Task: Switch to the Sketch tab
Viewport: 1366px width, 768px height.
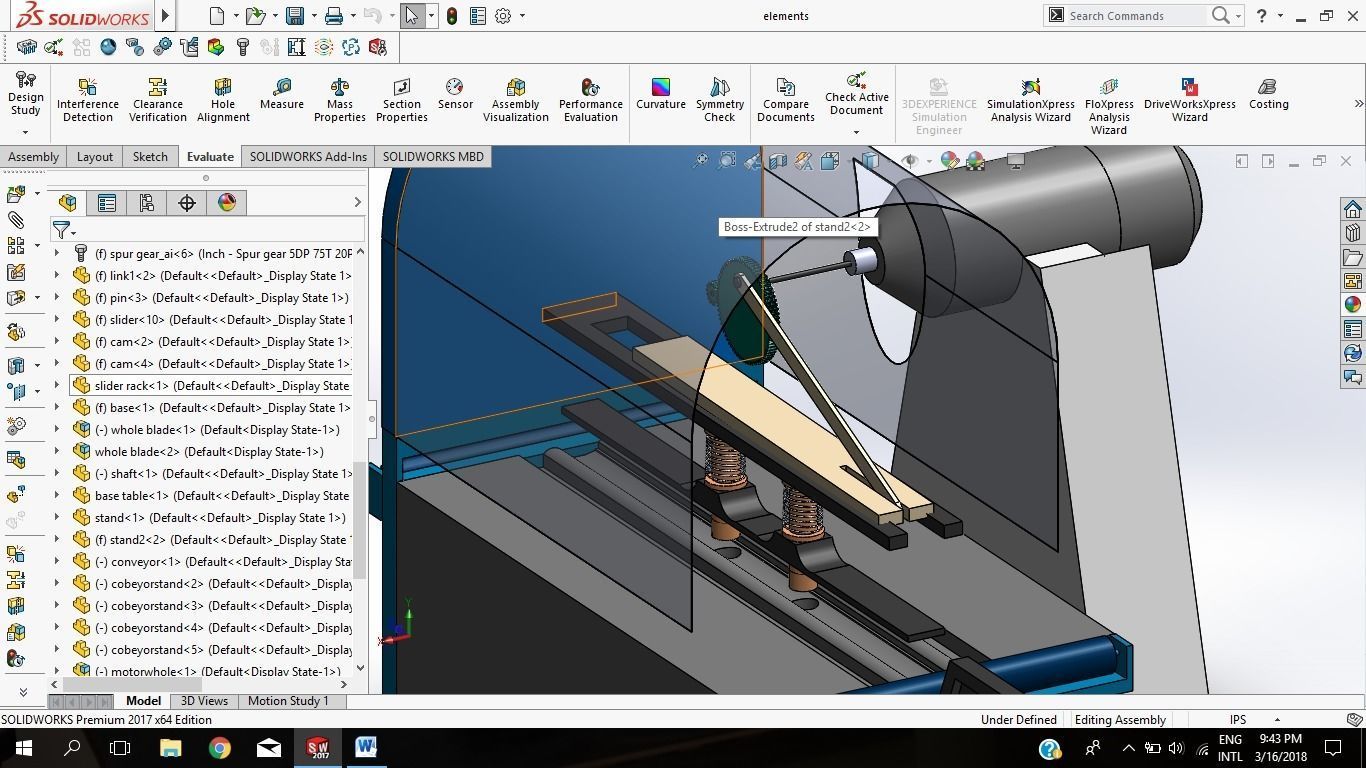Action: 150,157
